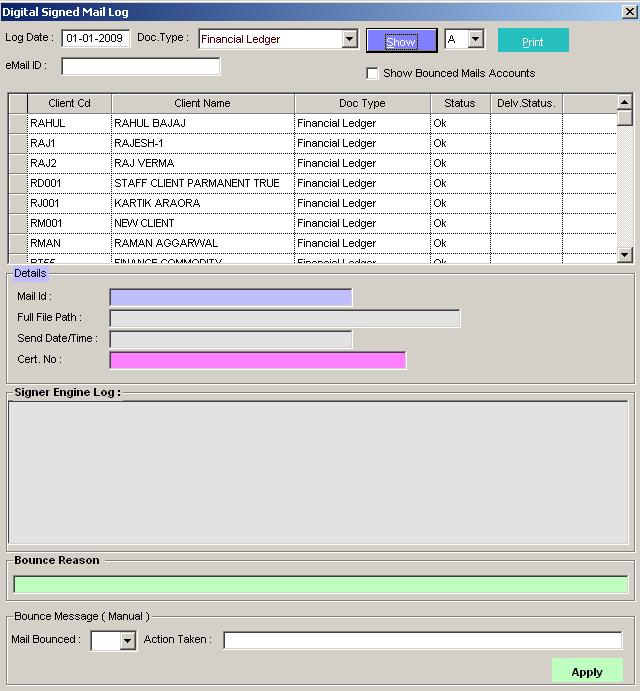Sort by the Client Cd column header
The image size is (640, 691).
point(69,103)
